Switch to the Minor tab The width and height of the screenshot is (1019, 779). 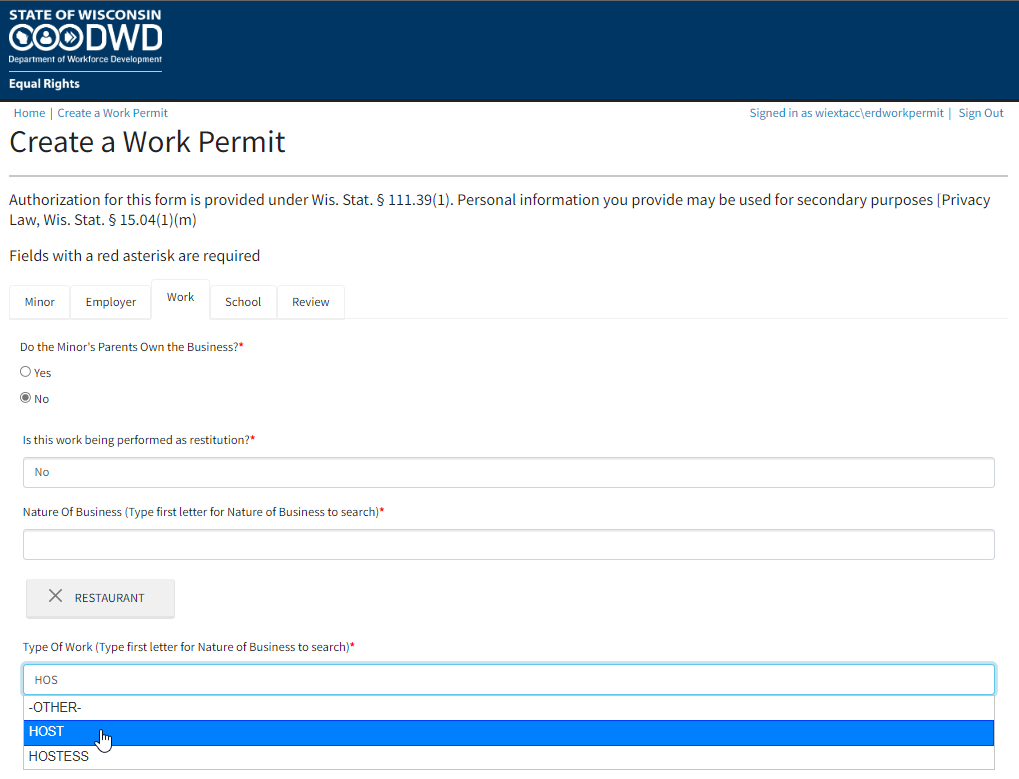pyautogui.click(x=39, y=301)
